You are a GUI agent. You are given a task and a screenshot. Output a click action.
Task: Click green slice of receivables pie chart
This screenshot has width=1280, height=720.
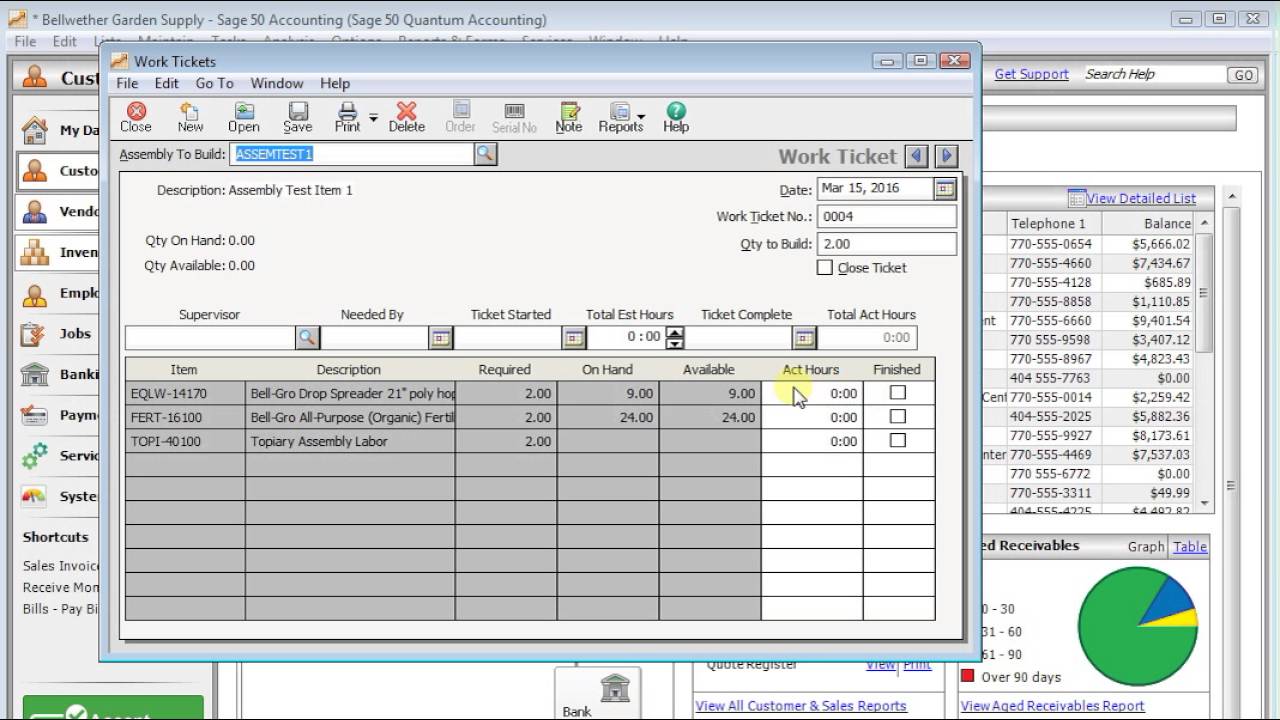[1125, 630]
